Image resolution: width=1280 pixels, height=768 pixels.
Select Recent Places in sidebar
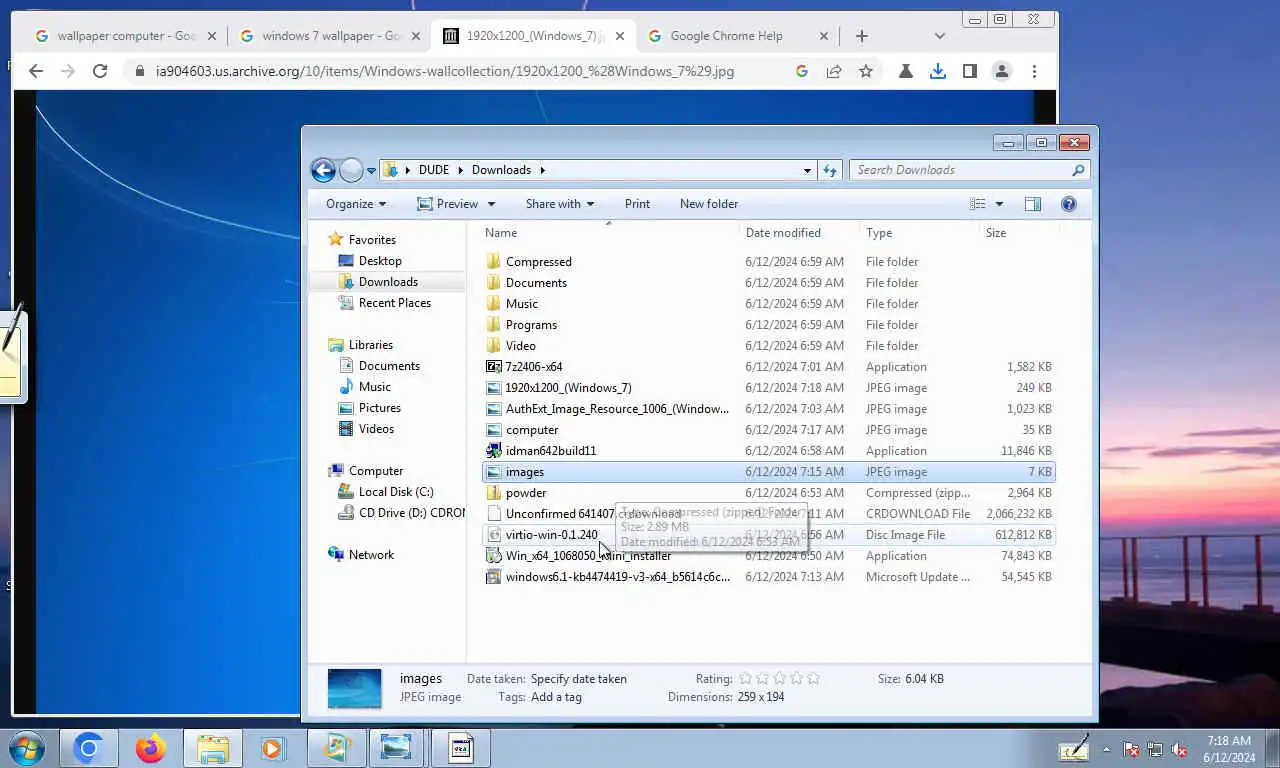click(x=395, y=303)
